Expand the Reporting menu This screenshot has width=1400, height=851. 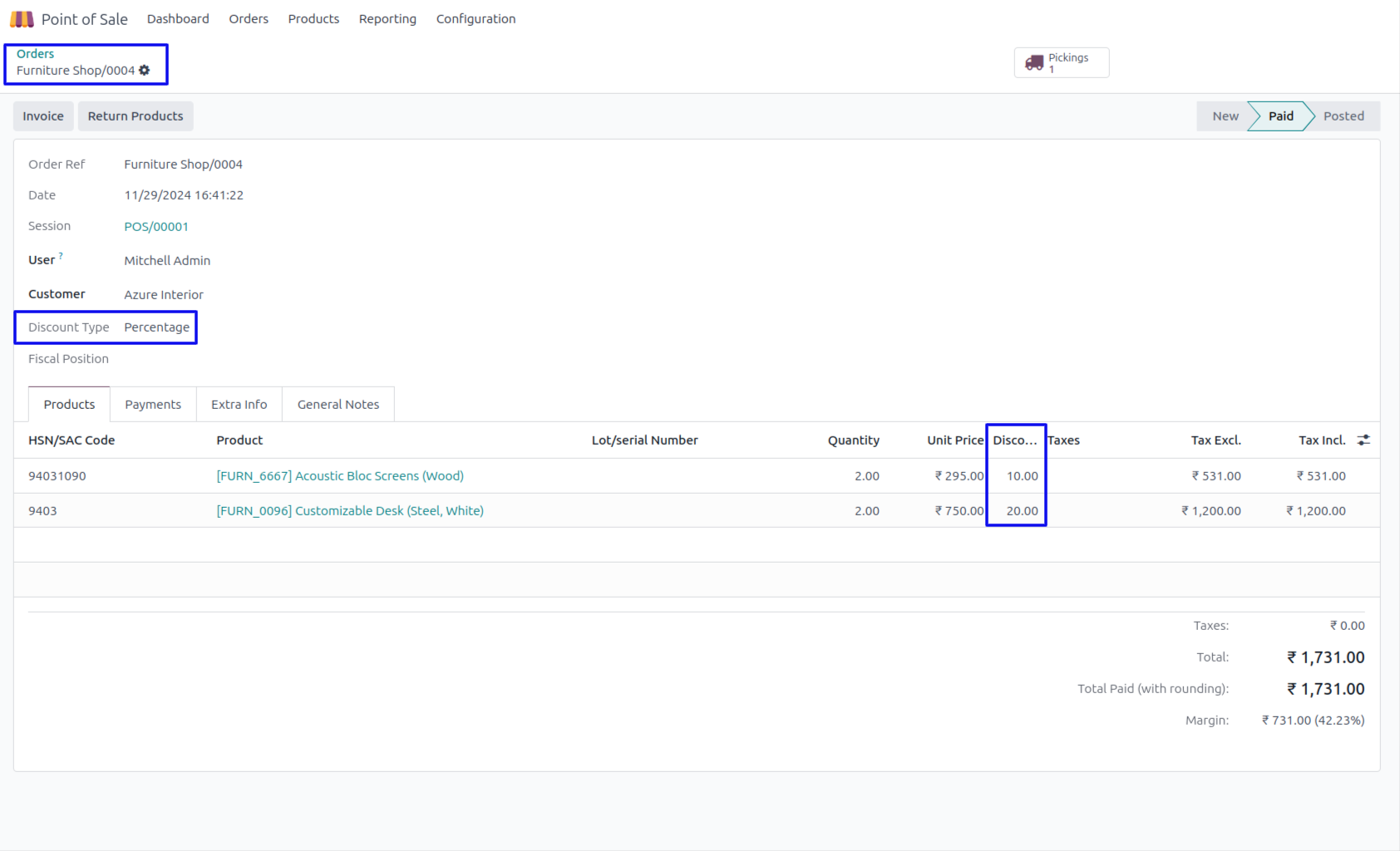point(387,19)
